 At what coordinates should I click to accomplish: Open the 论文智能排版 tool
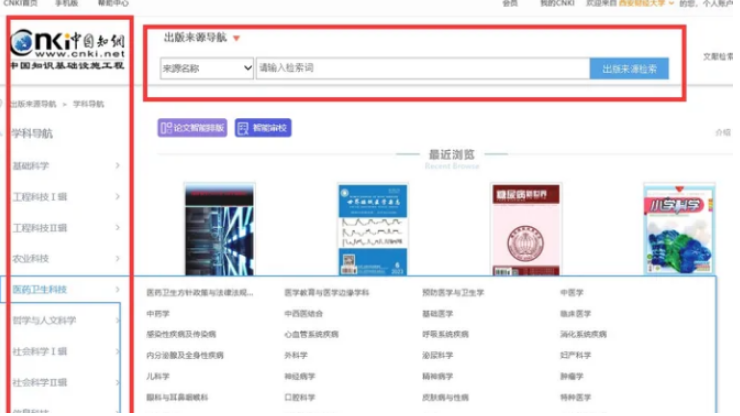[192, 128]
